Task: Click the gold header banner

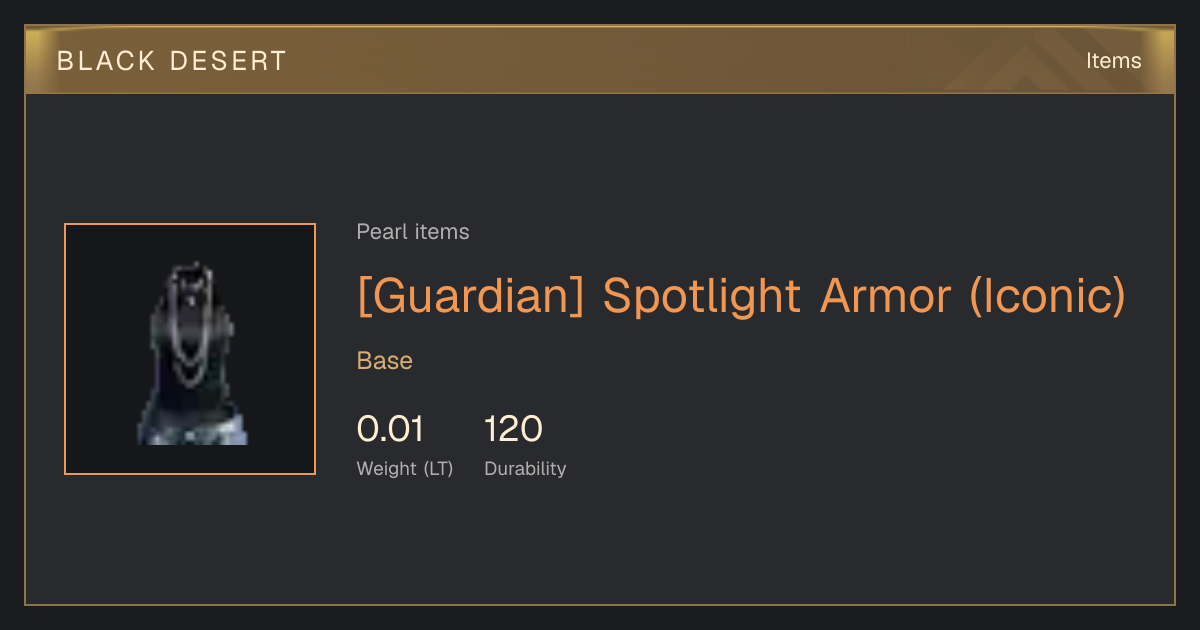Action: click(600, 61)
